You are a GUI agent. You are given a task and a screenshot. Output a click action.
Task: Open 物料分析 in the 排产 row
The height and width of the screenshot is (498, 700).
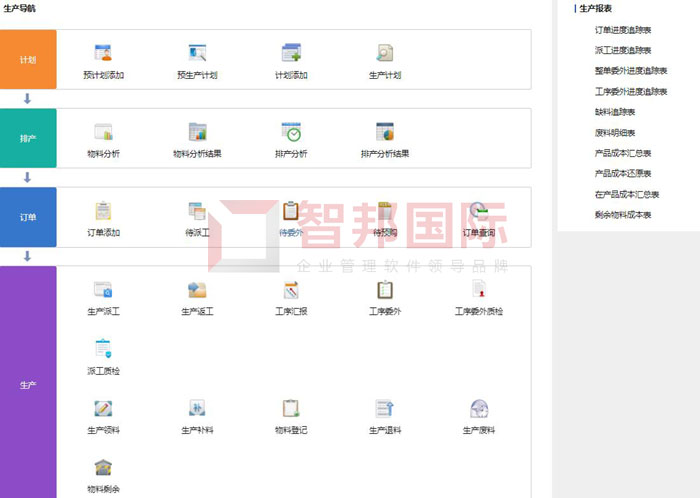[x=103, y=132]
